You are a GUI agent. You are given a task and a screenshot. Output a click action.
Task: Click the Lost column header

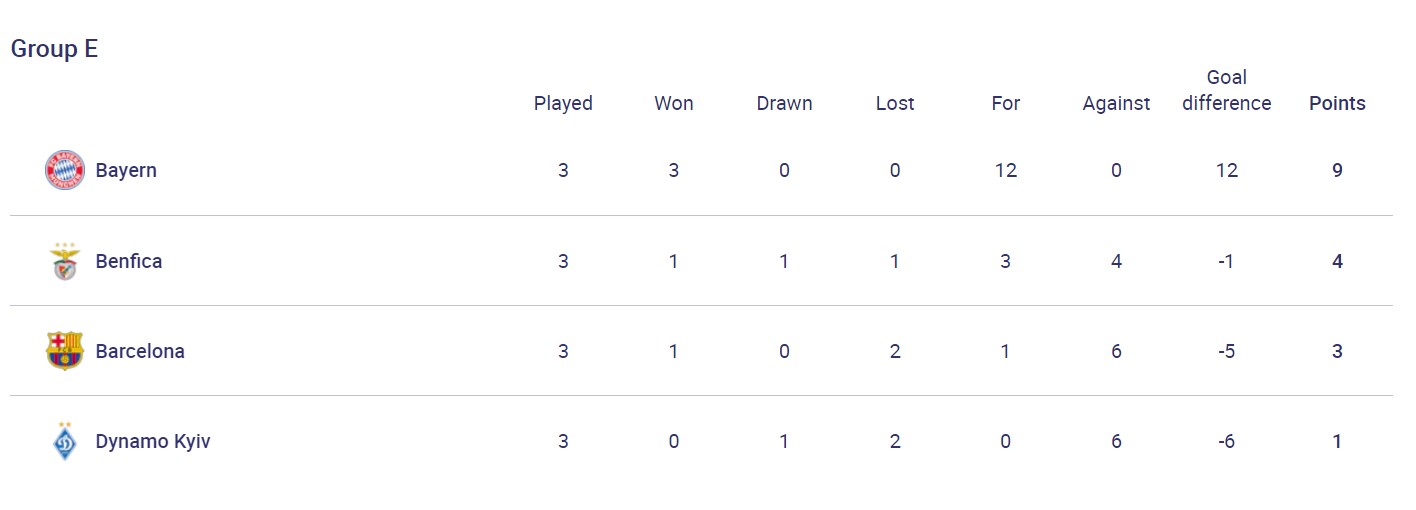click(895, 103)
